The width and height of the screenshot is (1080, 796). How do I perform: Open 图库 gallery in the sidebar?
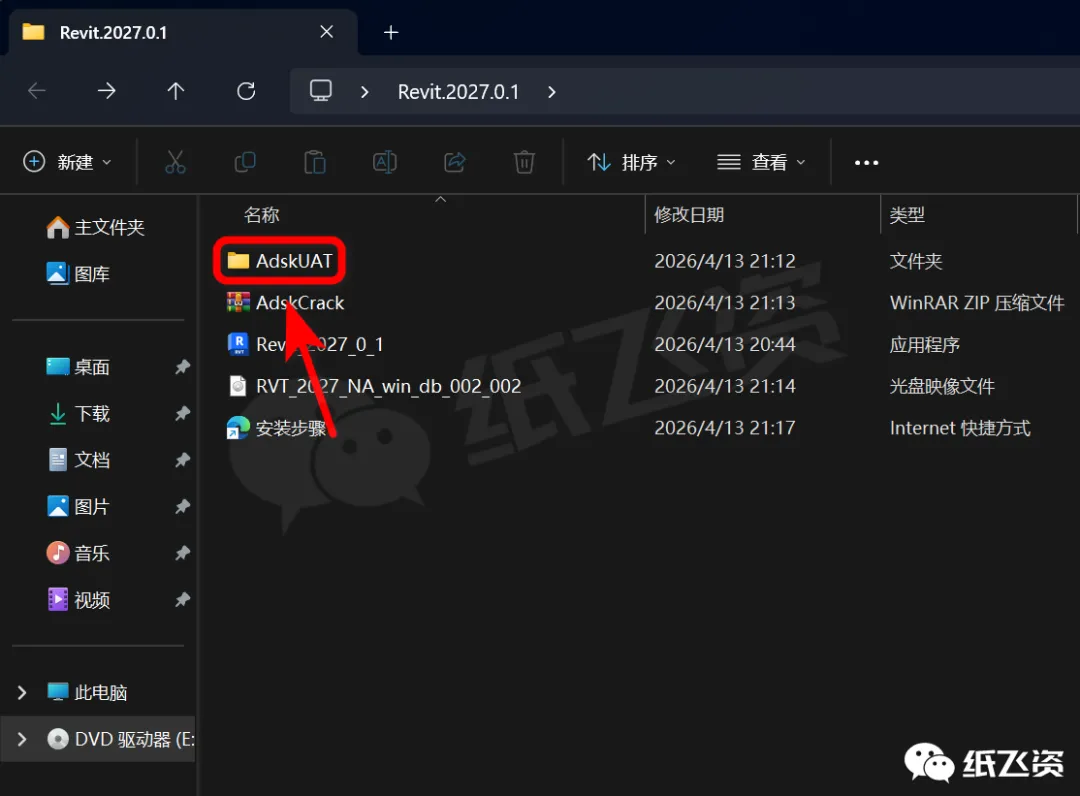[78, 273]
